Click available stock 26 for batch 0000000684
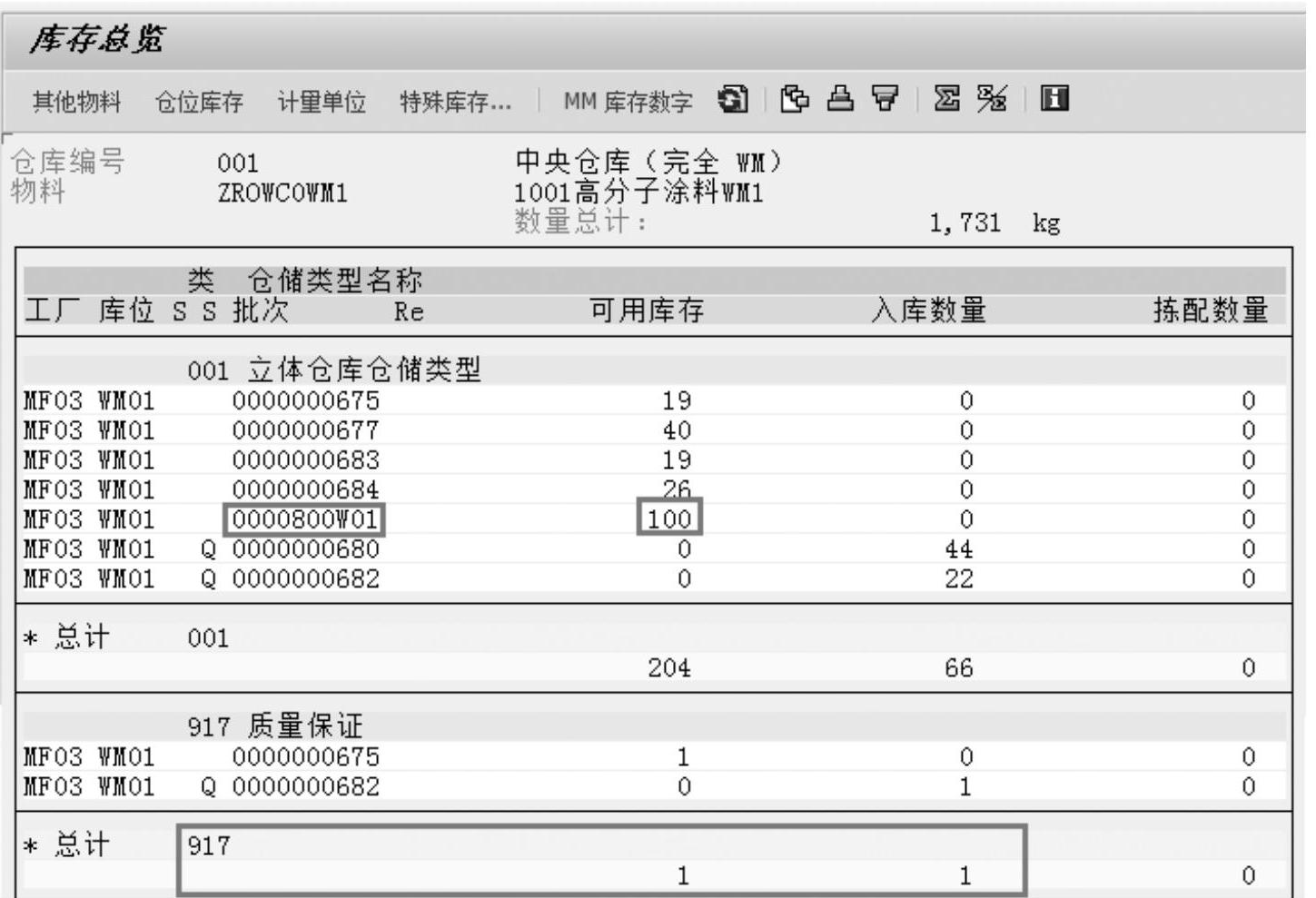1316x898 pixels. pos(677,489)
